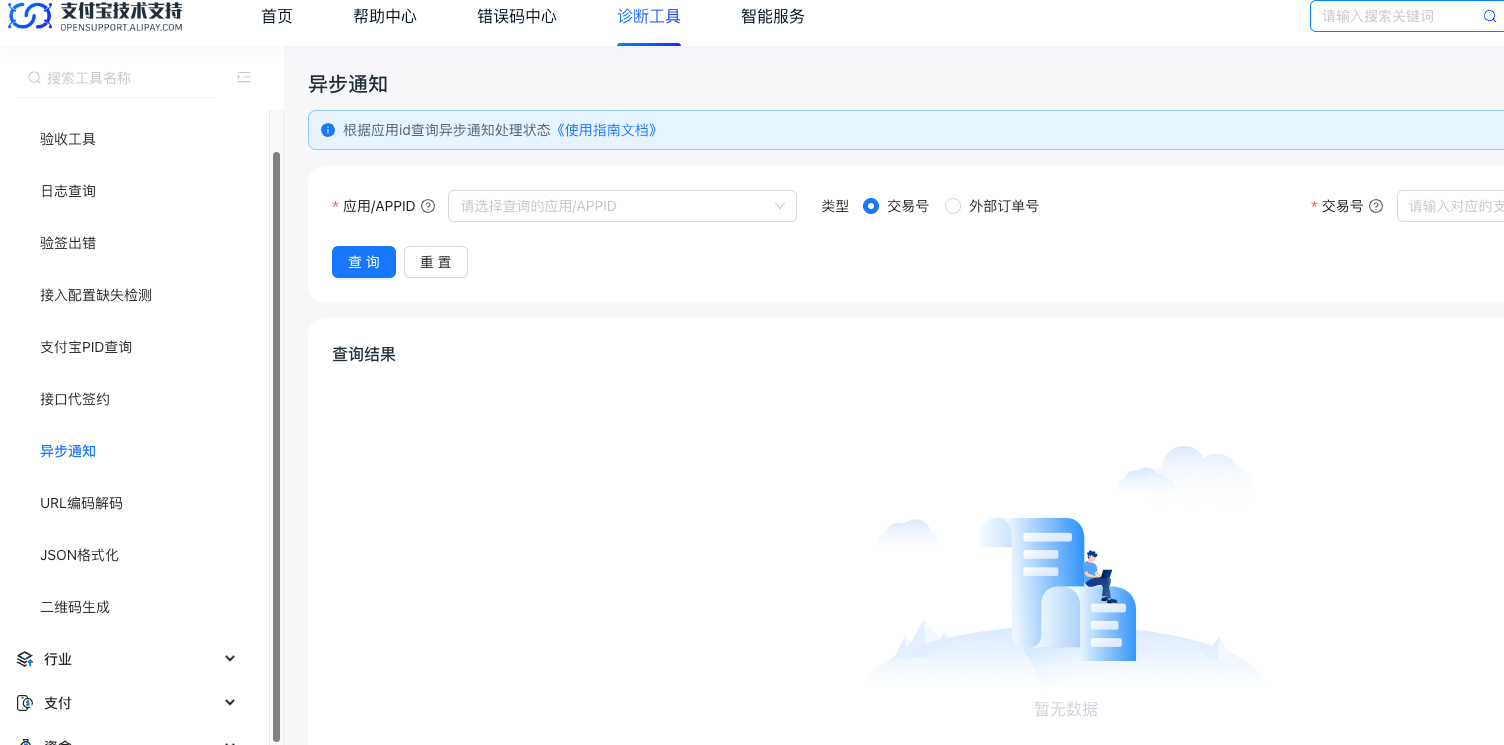
Task: Click the 查询 query button
Action: (363, 262)
